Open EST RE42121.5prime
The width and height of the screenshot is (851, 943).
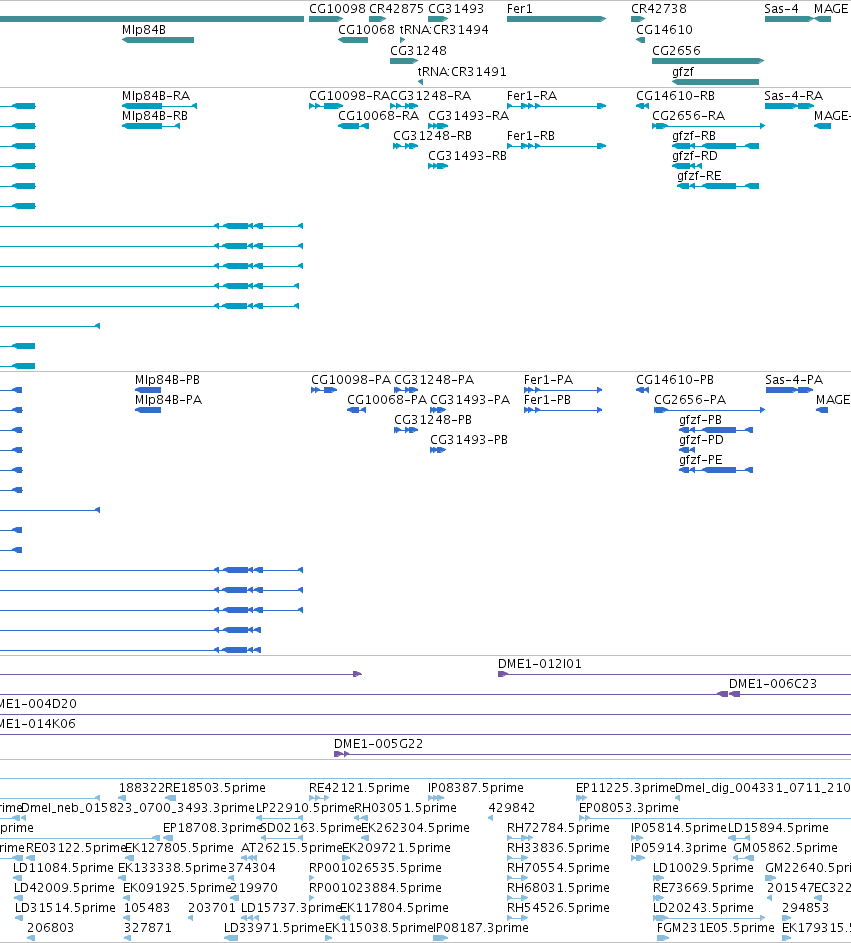pyautogui.click(x=319, y=798)
